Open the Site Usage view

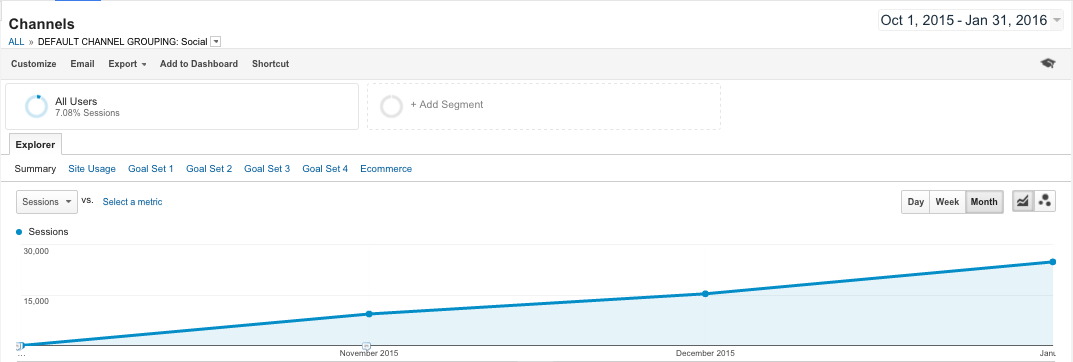click(x=92, y=168)
